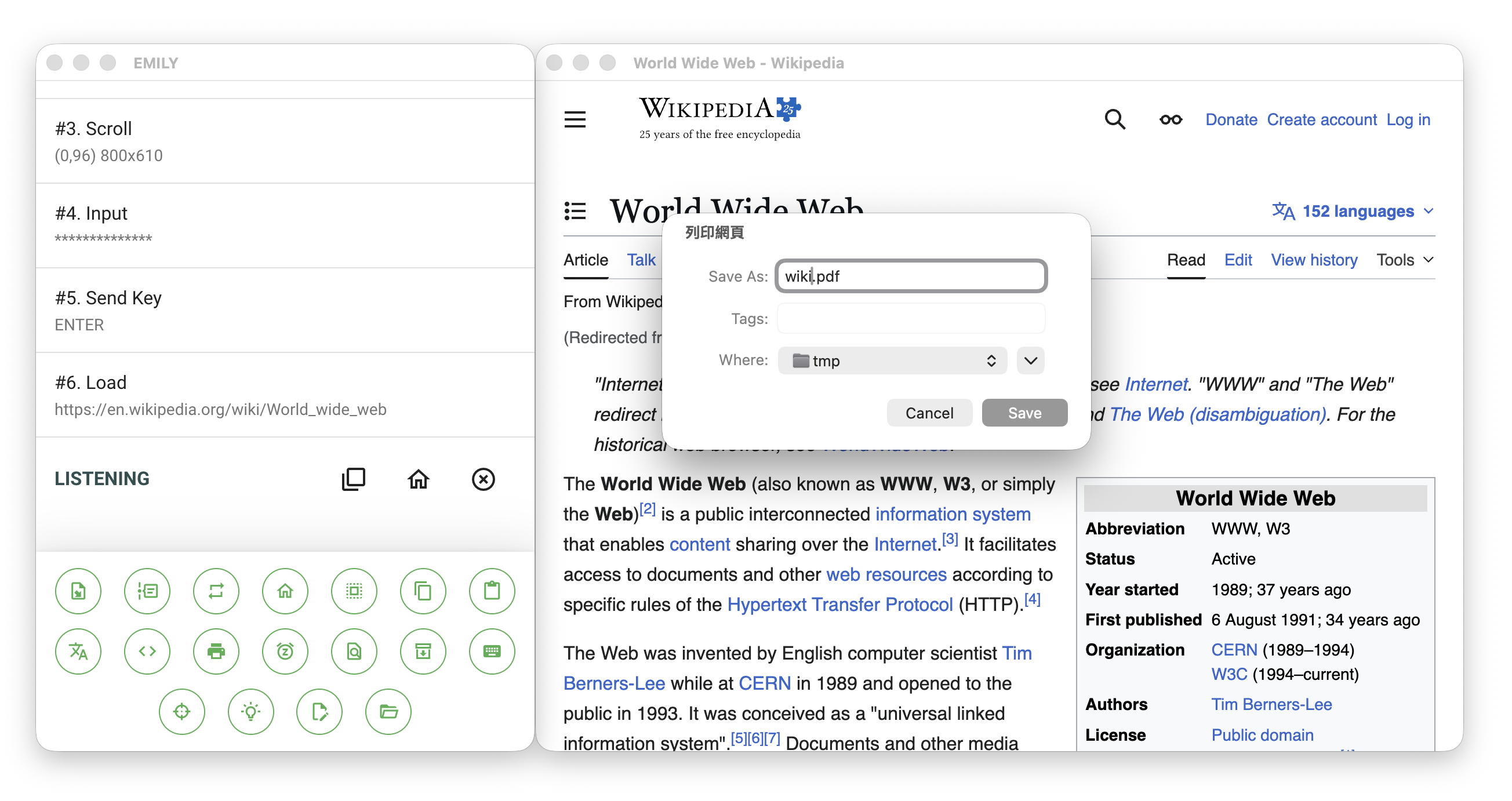Click the home icon beside LISTENING

coord(419,479)
